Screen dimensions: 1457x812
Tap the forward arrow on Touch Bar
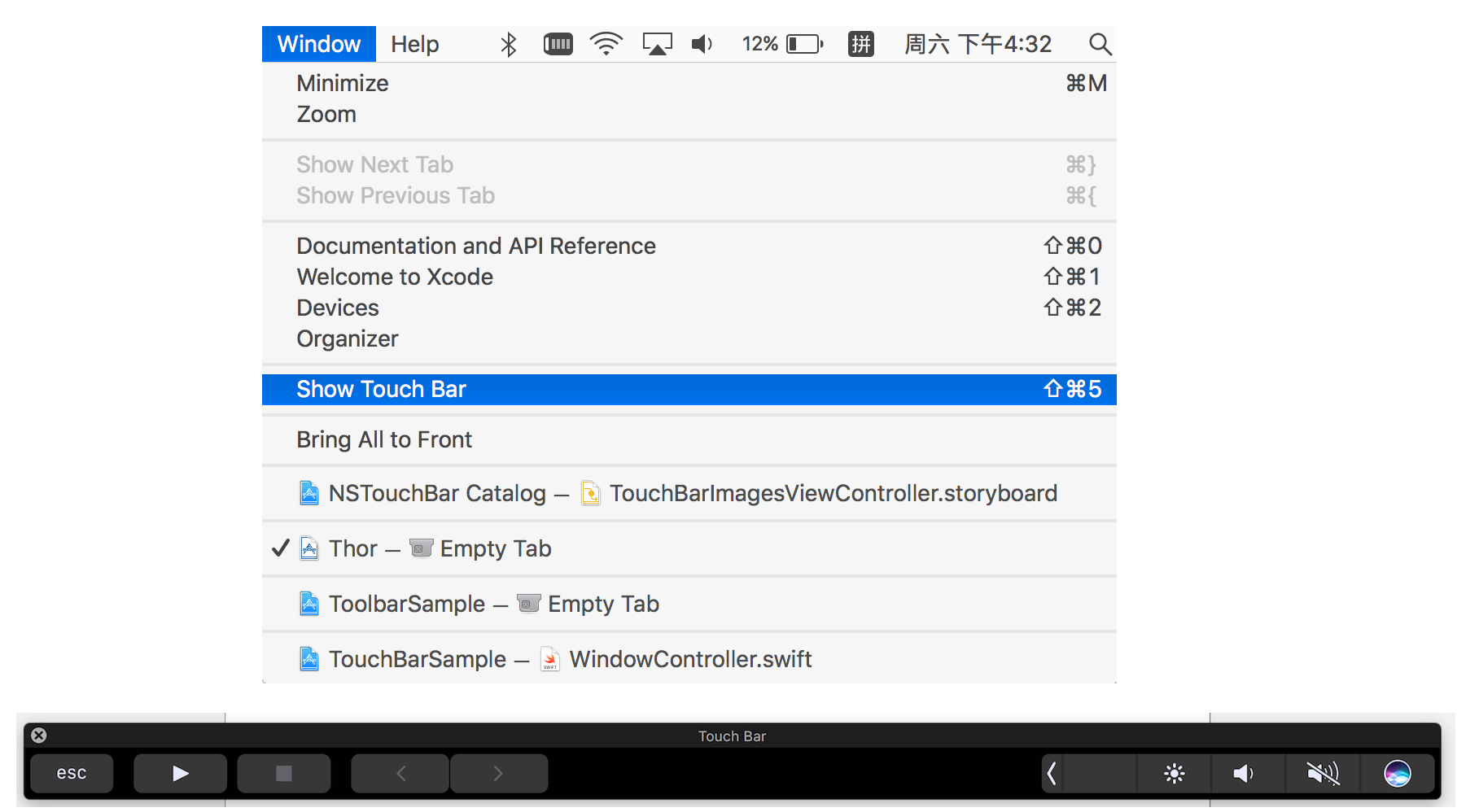[499, 773]
